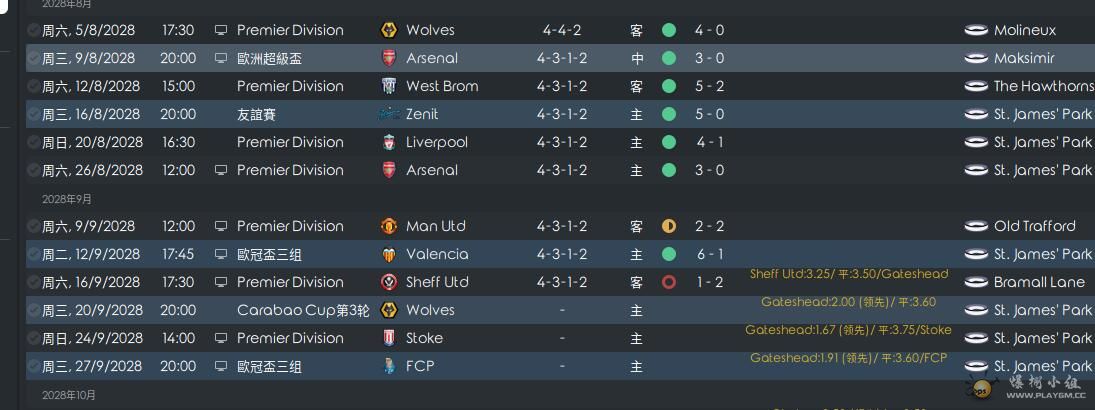The height and width of the screenshot is (410, 1095).
Task: Toggle the check circle for 27/9/2028 FCP match
Action: (x=34, y=366)
